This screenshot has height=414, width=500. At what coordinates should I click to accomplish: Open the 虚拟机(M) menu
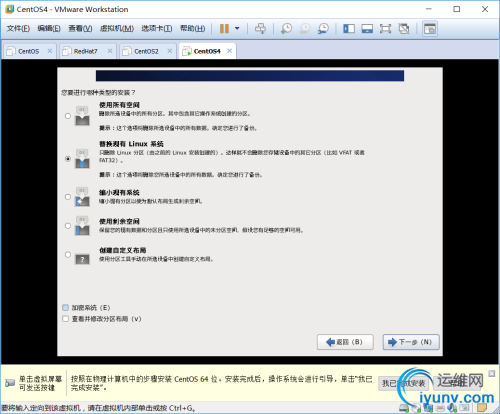pos(117,29)
